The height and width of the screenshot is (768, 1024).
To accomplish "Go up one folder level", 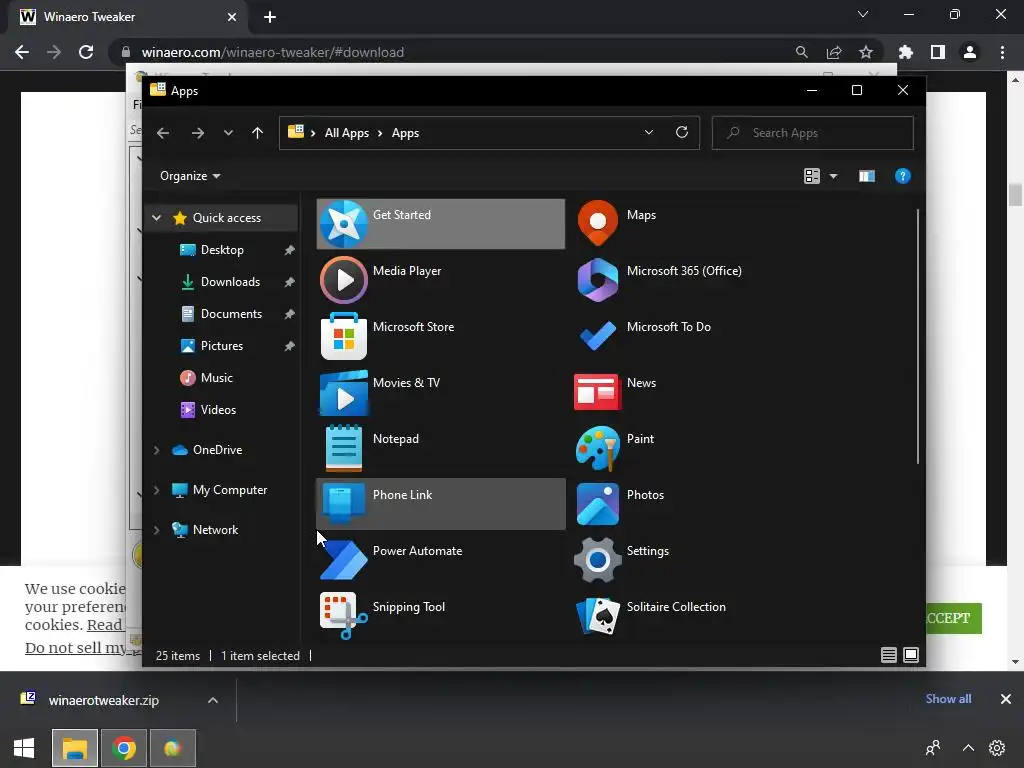I will click(257, 133).
